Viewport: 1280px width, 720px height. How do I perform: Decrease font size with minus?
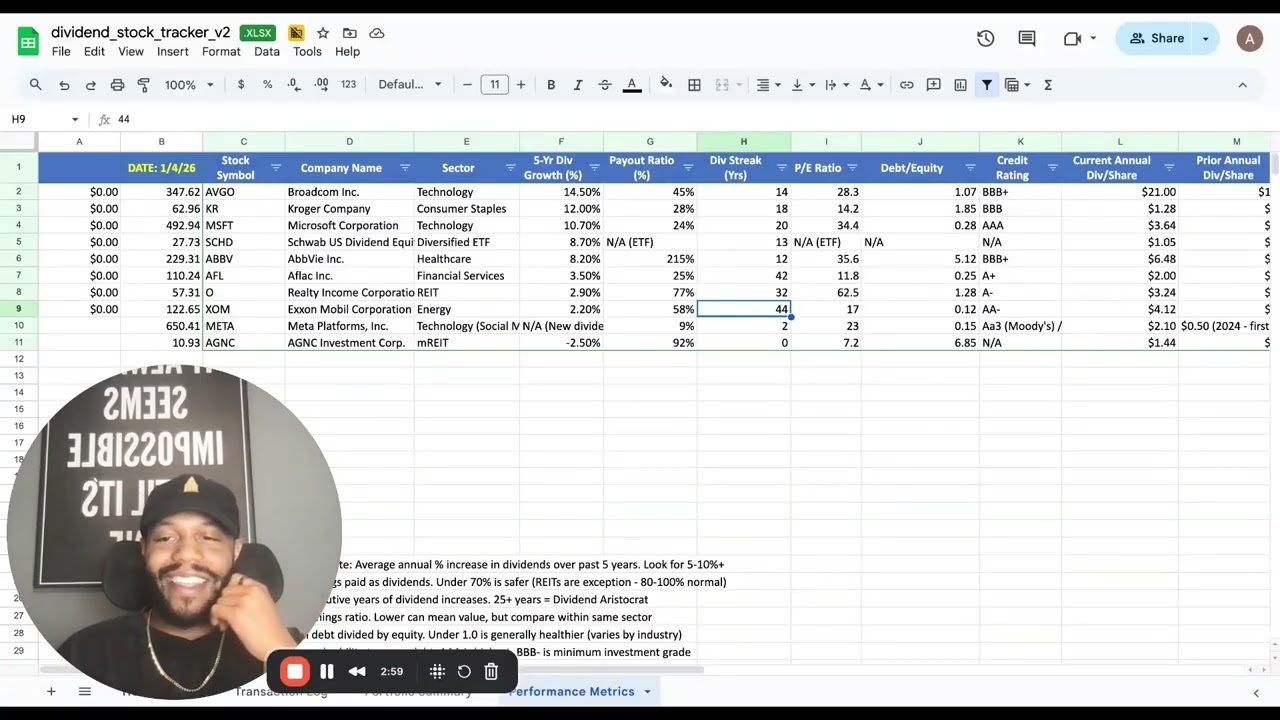467,85
